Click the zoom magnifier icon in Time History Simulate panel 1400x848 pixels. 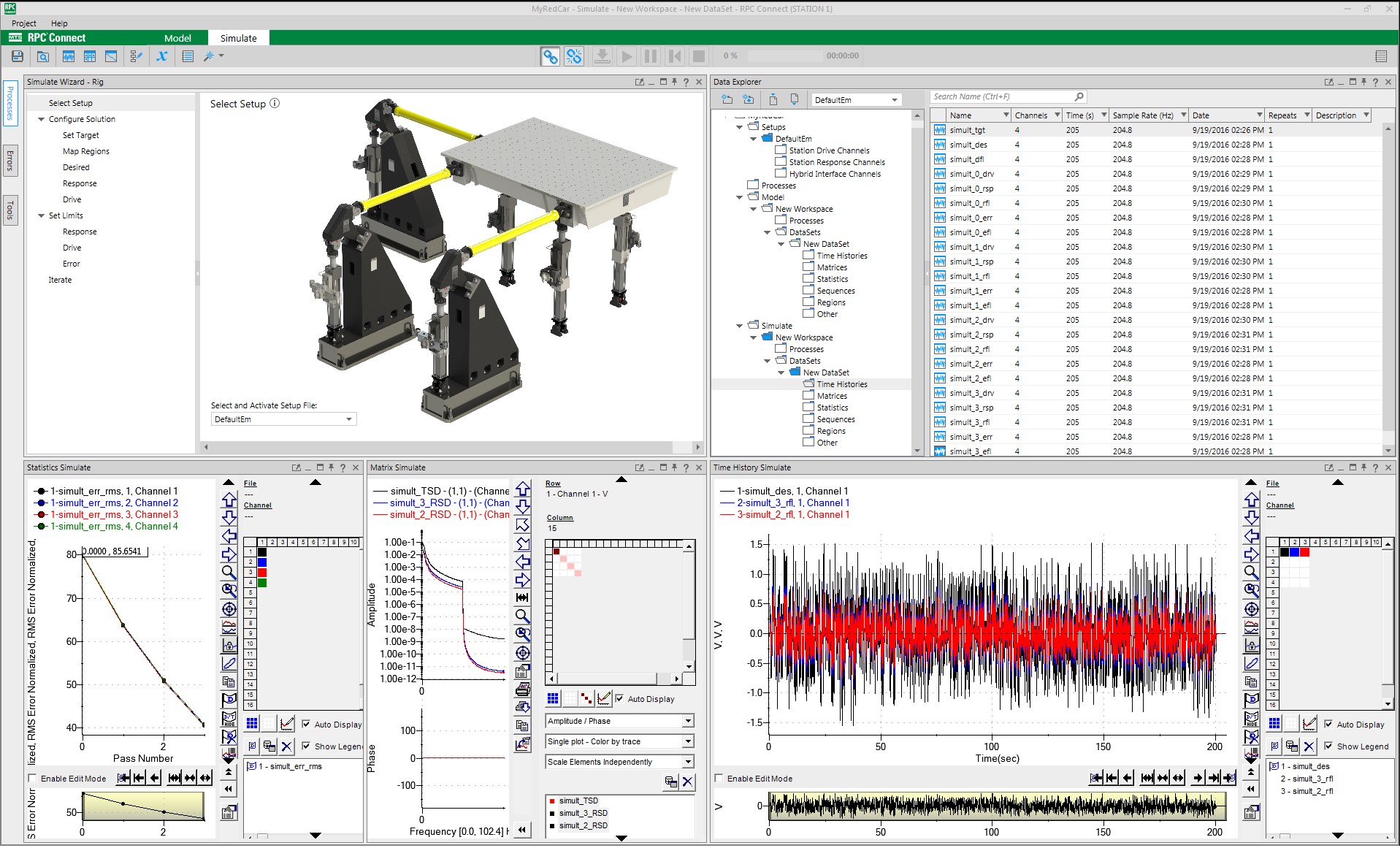point(1252,572)
